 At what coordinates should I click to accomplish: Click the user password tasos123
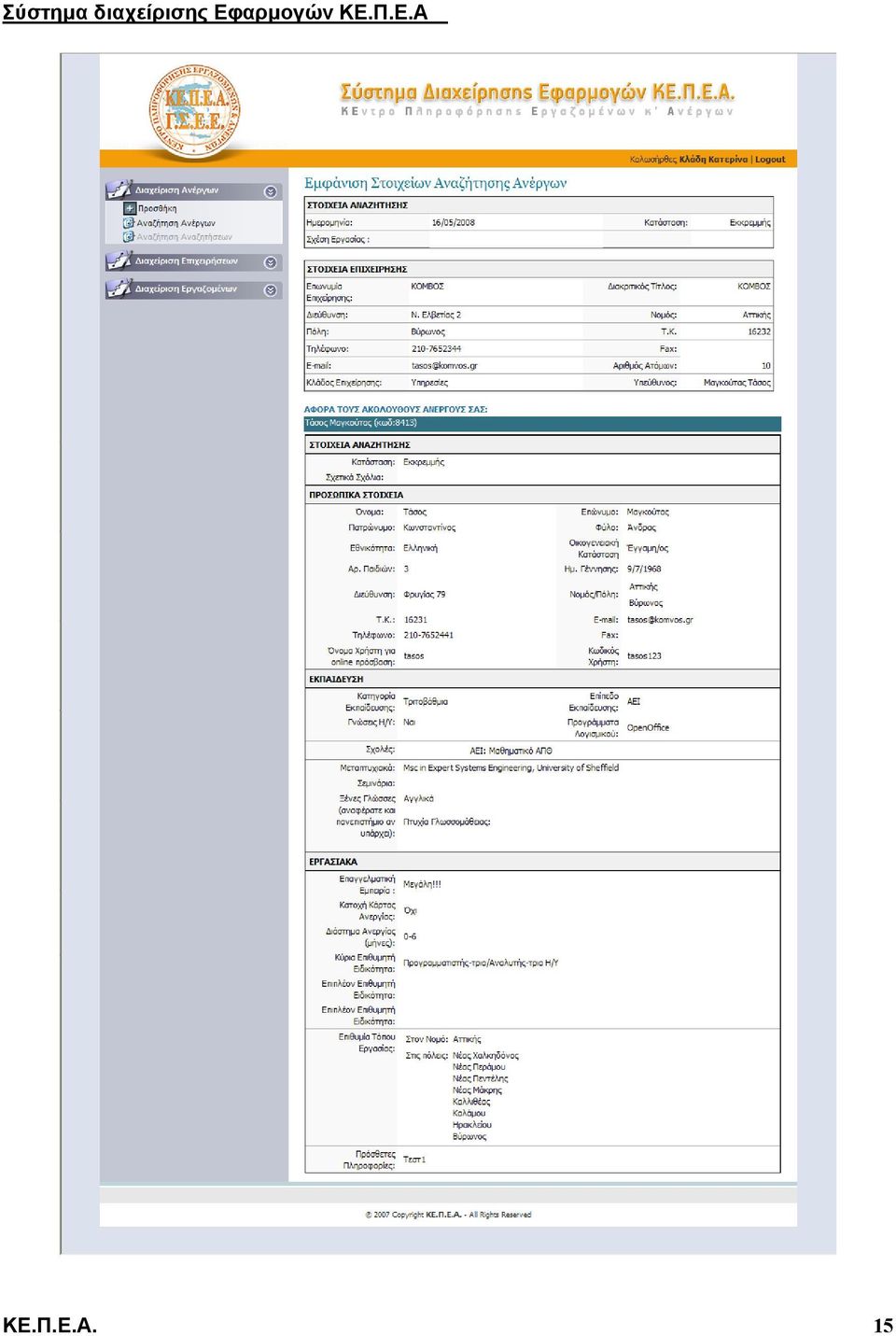point(644,655)
